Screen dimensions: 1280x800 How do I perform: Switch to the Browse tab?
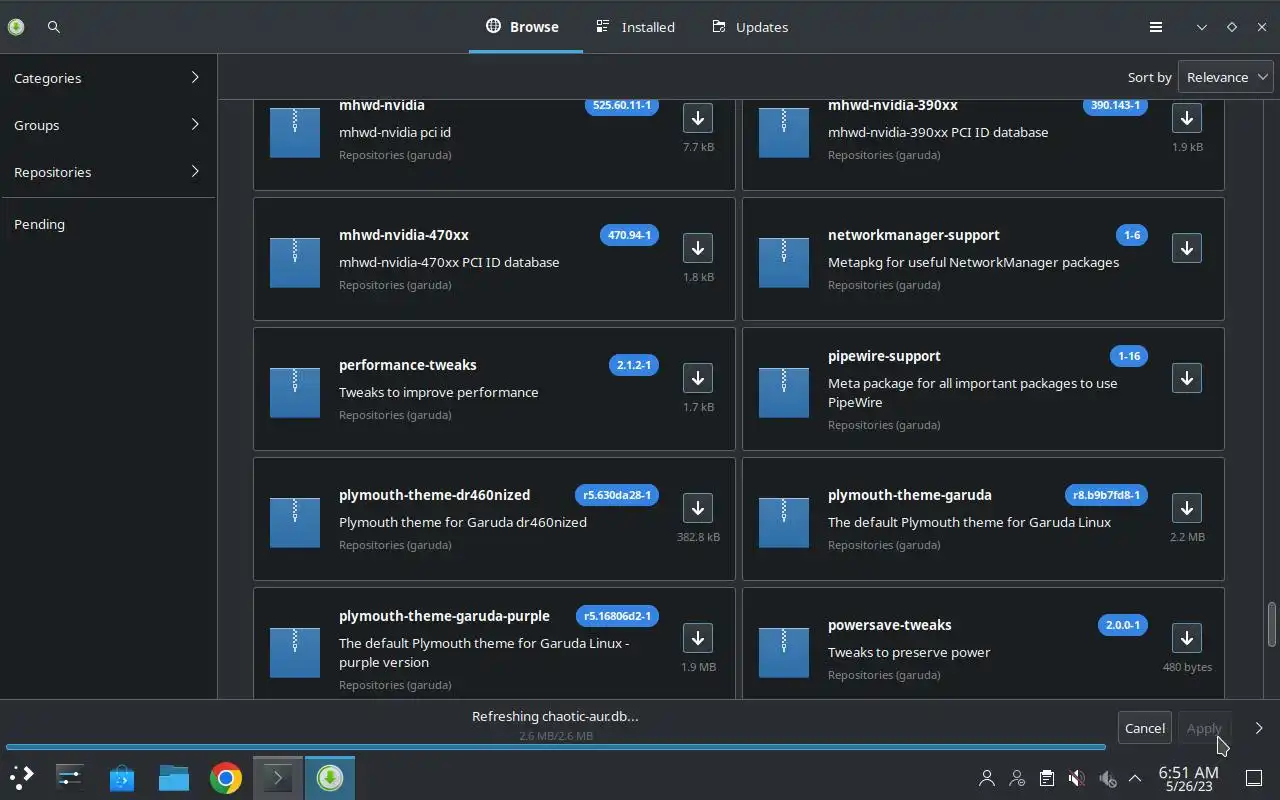(523, 27)
